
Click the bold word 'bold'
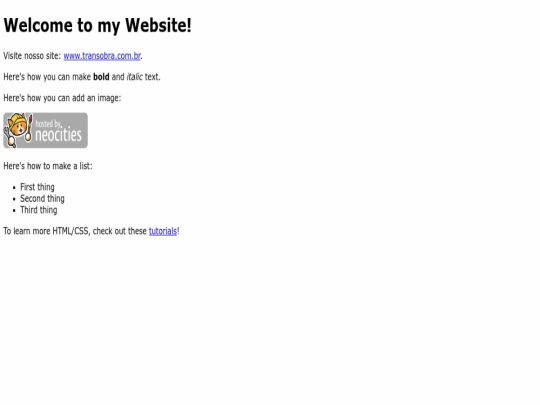101,77
